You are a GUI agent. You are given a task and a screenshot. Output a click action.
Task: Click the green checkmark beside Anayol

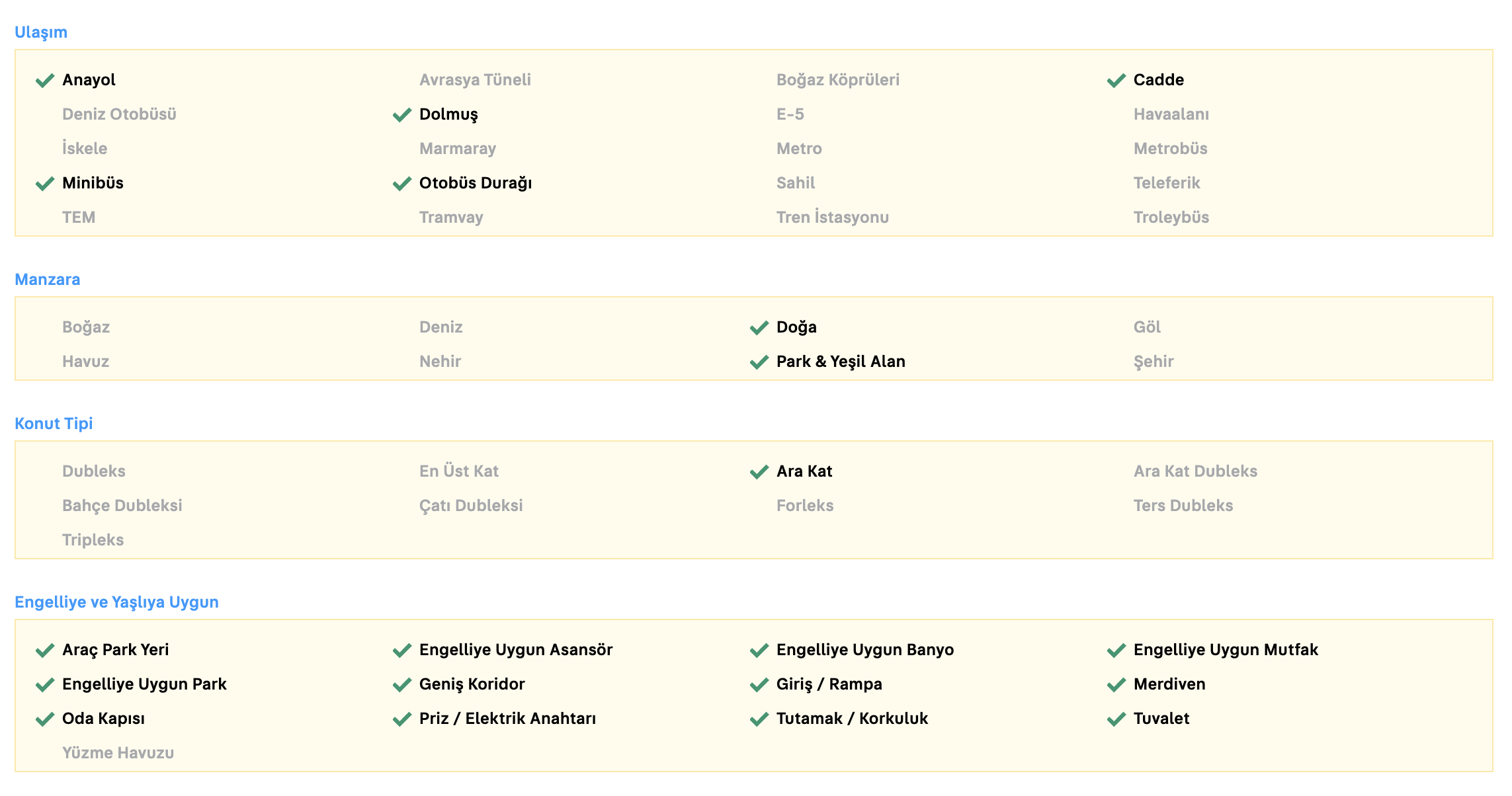coord(45,81)
